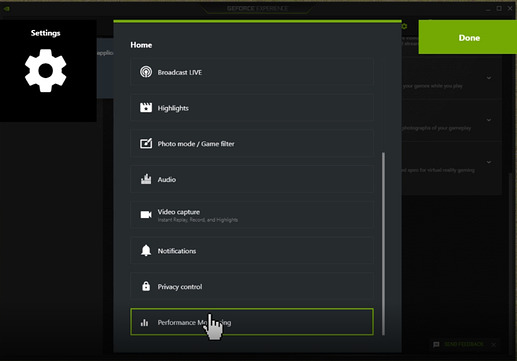Click the Audio levels icon

146,179
